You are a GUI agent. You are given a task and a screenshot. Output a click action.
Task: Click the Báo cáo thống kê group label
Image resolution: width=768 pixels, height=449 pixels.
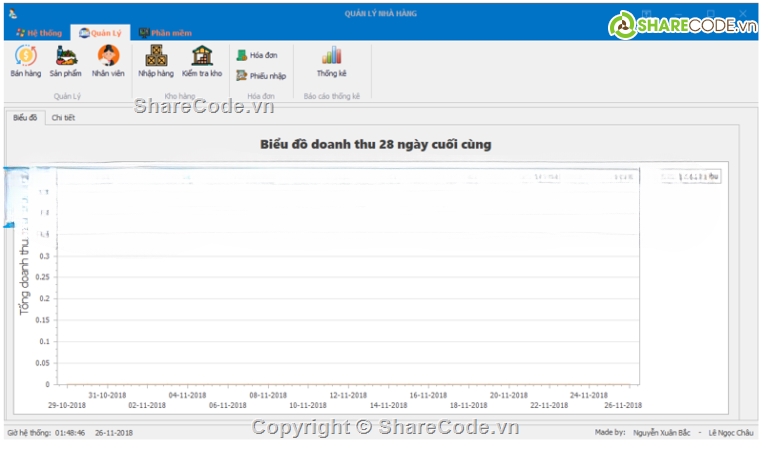pos(332,96)
